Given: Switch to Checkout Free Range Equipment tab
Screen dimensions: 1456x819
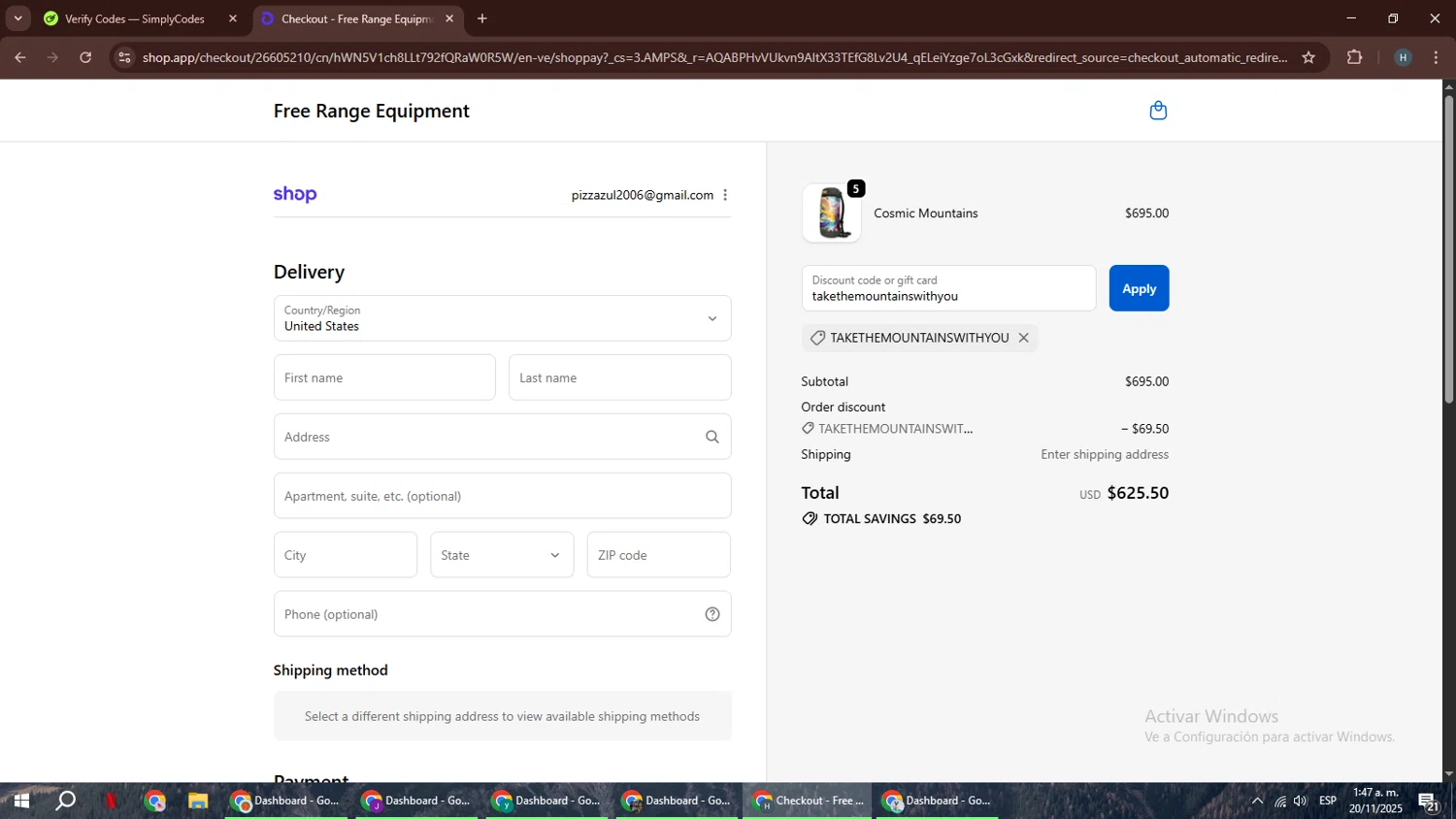Looking at the screenshot, I should [357, 18].
